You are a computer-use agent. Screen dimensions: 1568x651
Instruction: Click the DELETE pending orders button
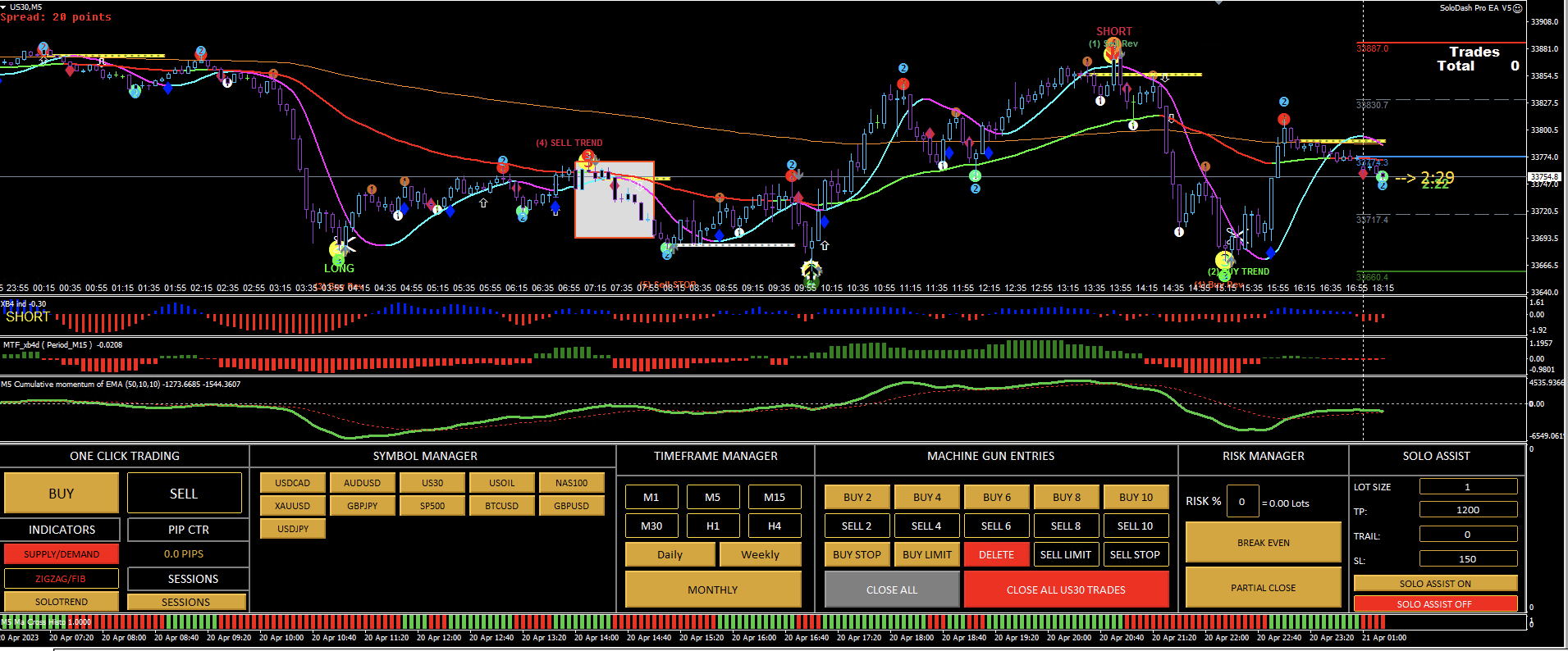pos(996,554)
